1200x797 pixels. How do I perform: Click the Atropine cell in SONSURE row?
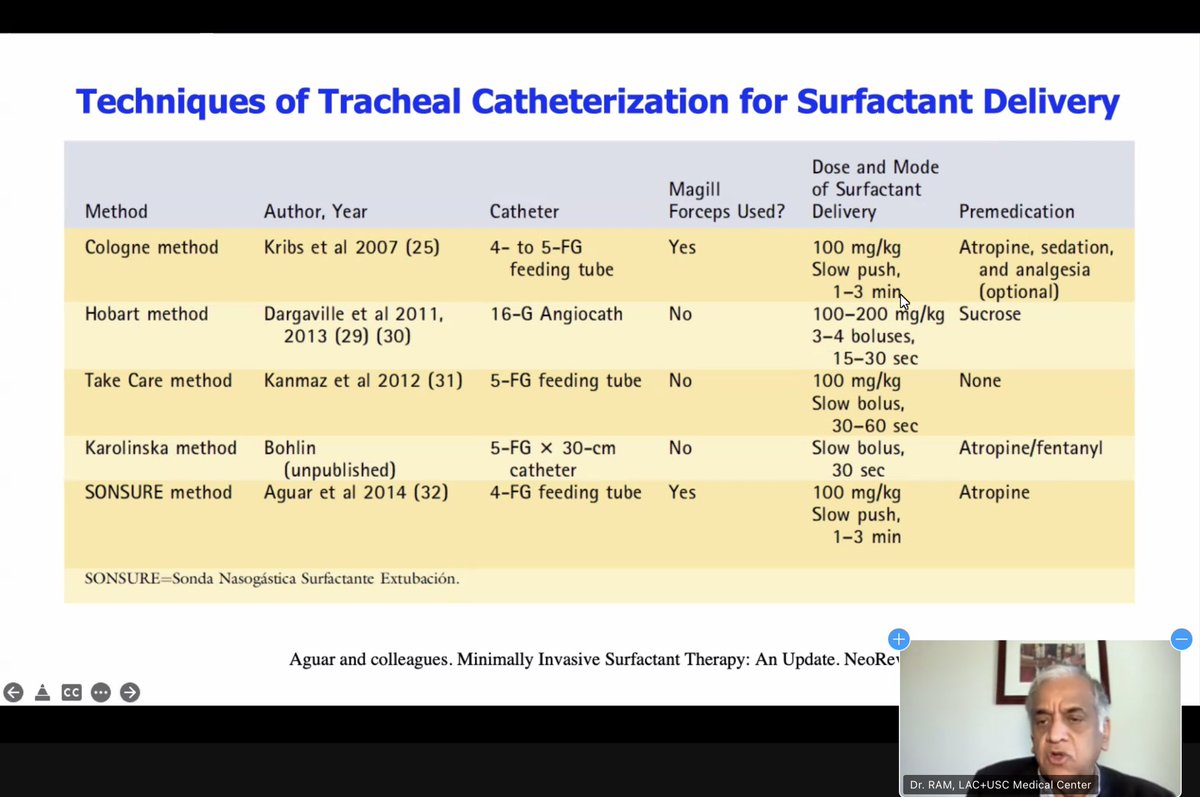tap(994, 492)
